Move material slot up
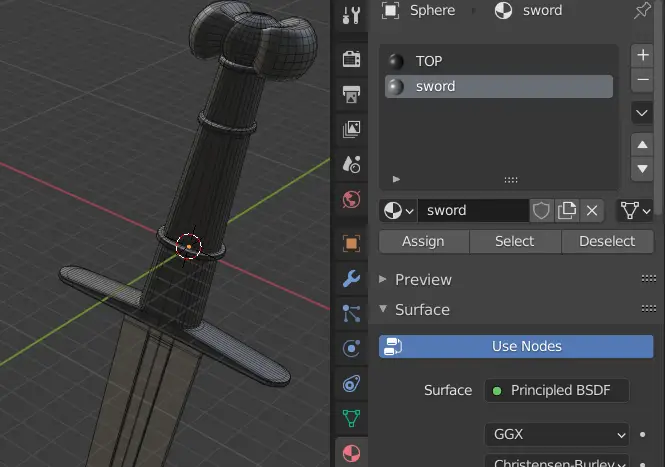Viewport: 665px width, 467px height. (642, 145)
